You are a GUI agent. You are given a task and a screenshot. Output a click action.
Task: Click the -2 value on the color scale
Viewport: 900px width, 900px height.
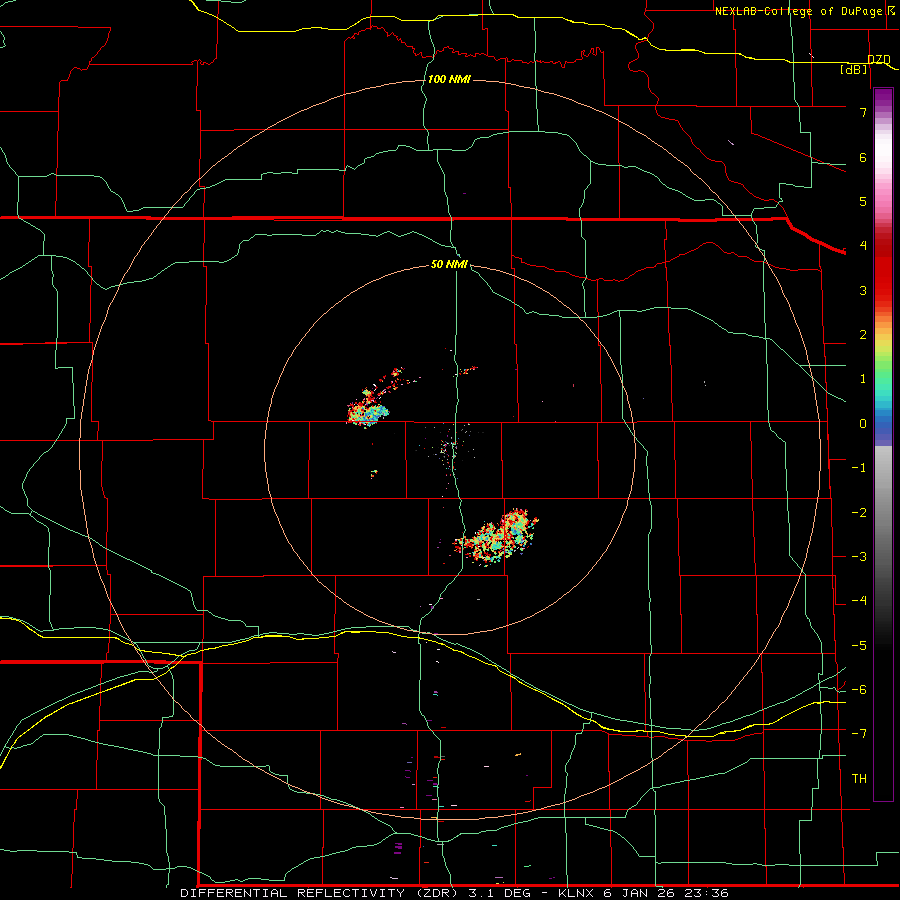(859, 513)
